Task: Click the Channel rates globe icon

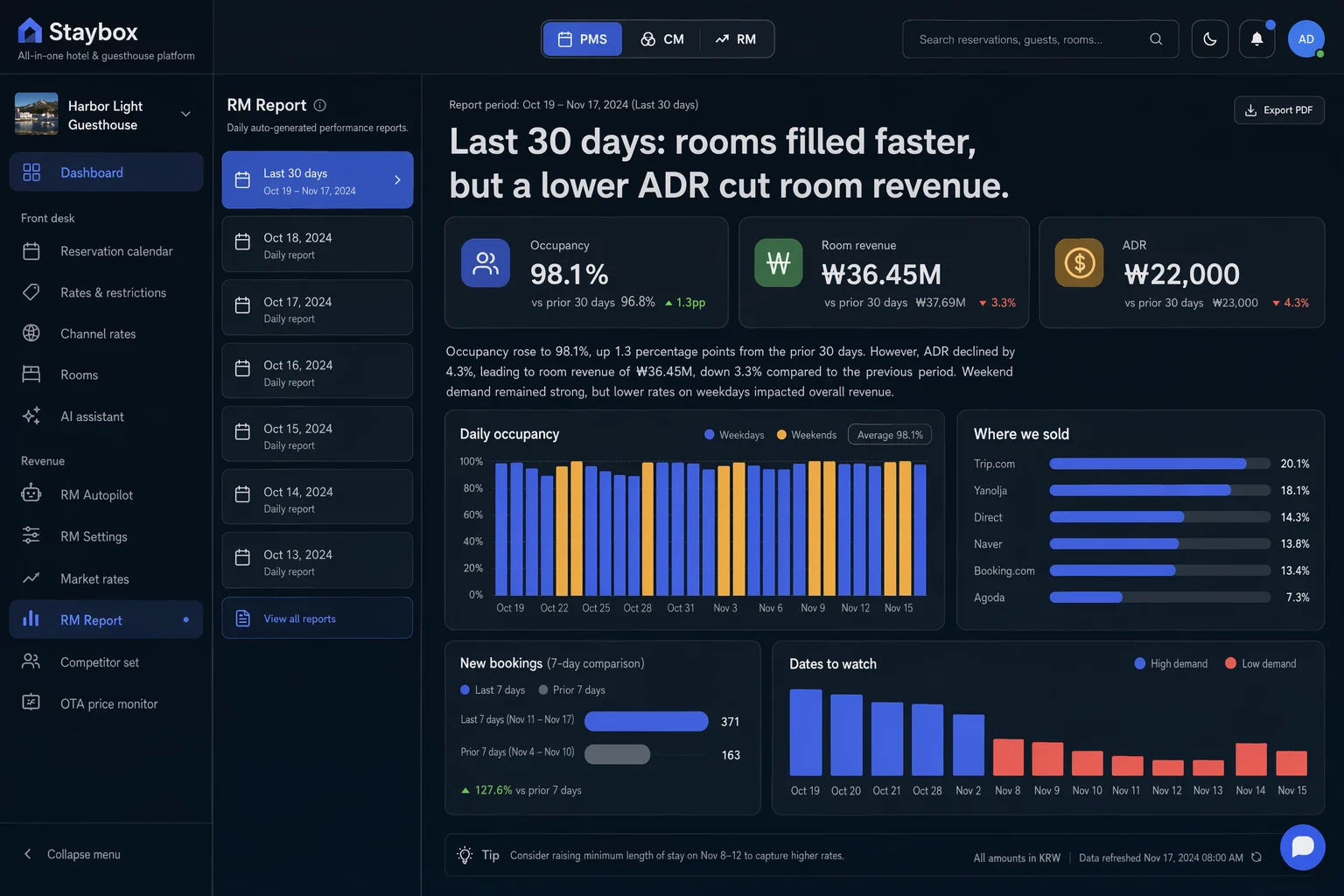Action: click(31, 332)
